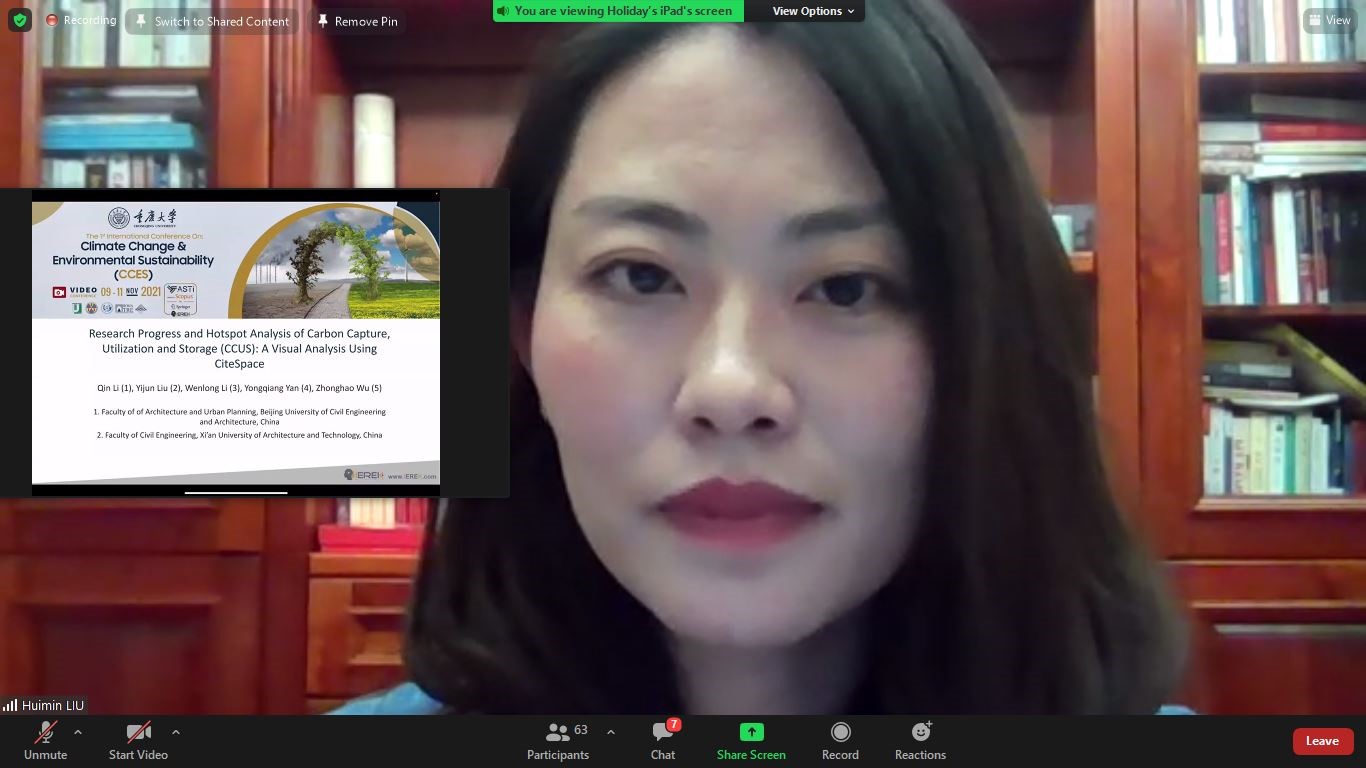Click the green encryption shield icon
This screenshot has height=768, width=1366.
(20, 20)
